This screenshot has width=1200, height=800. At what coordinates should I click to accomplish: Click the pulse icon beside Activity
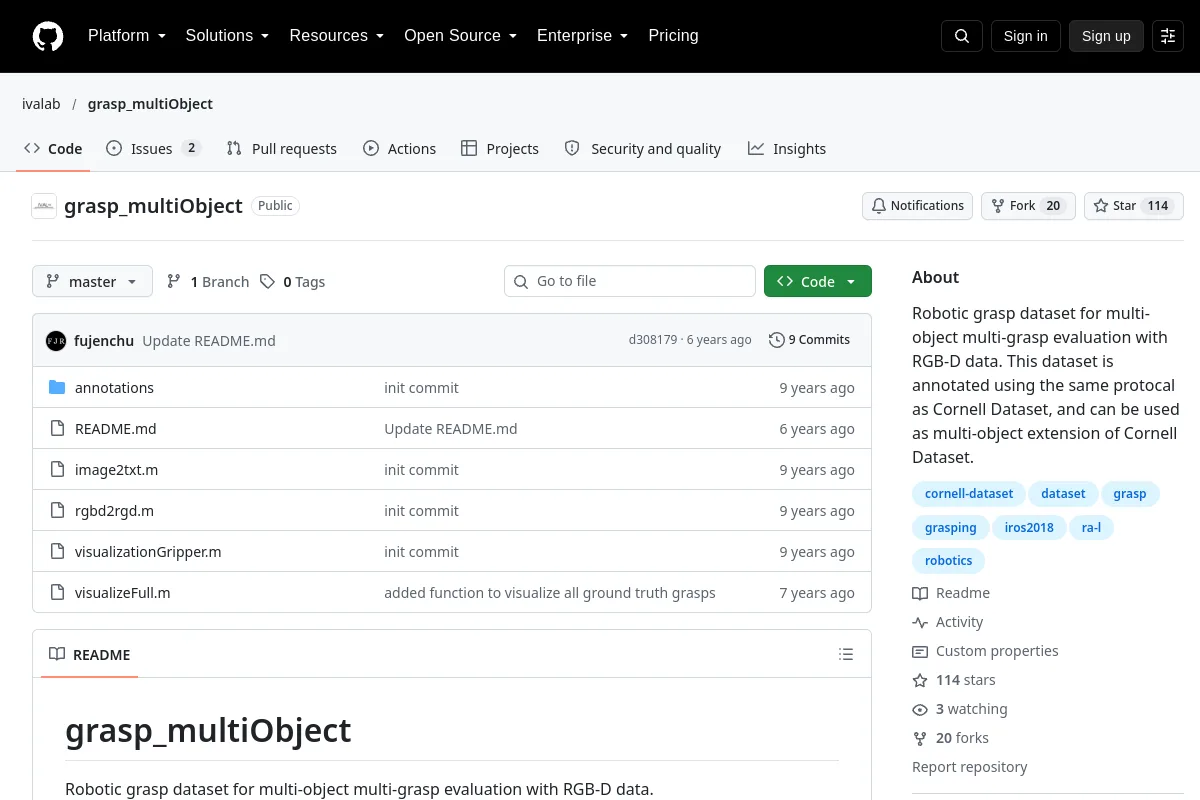click(x=920, y=622)
